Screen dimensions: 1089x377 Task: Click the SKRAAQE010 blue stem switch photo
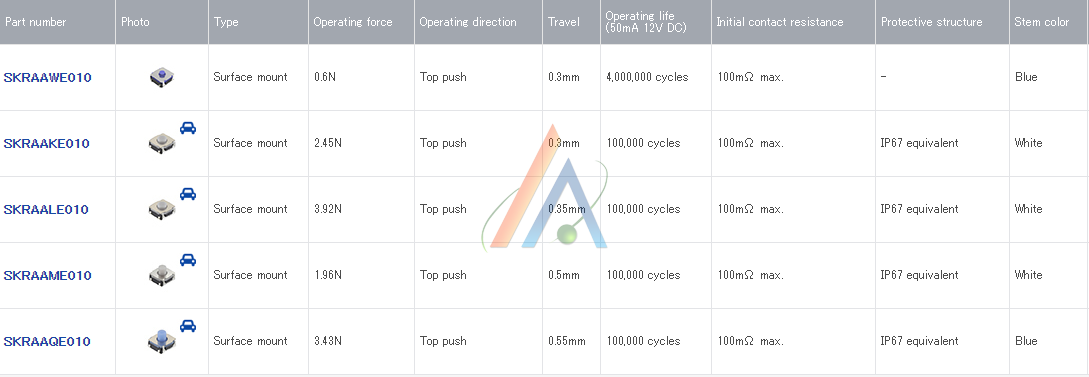click(162, 340)
